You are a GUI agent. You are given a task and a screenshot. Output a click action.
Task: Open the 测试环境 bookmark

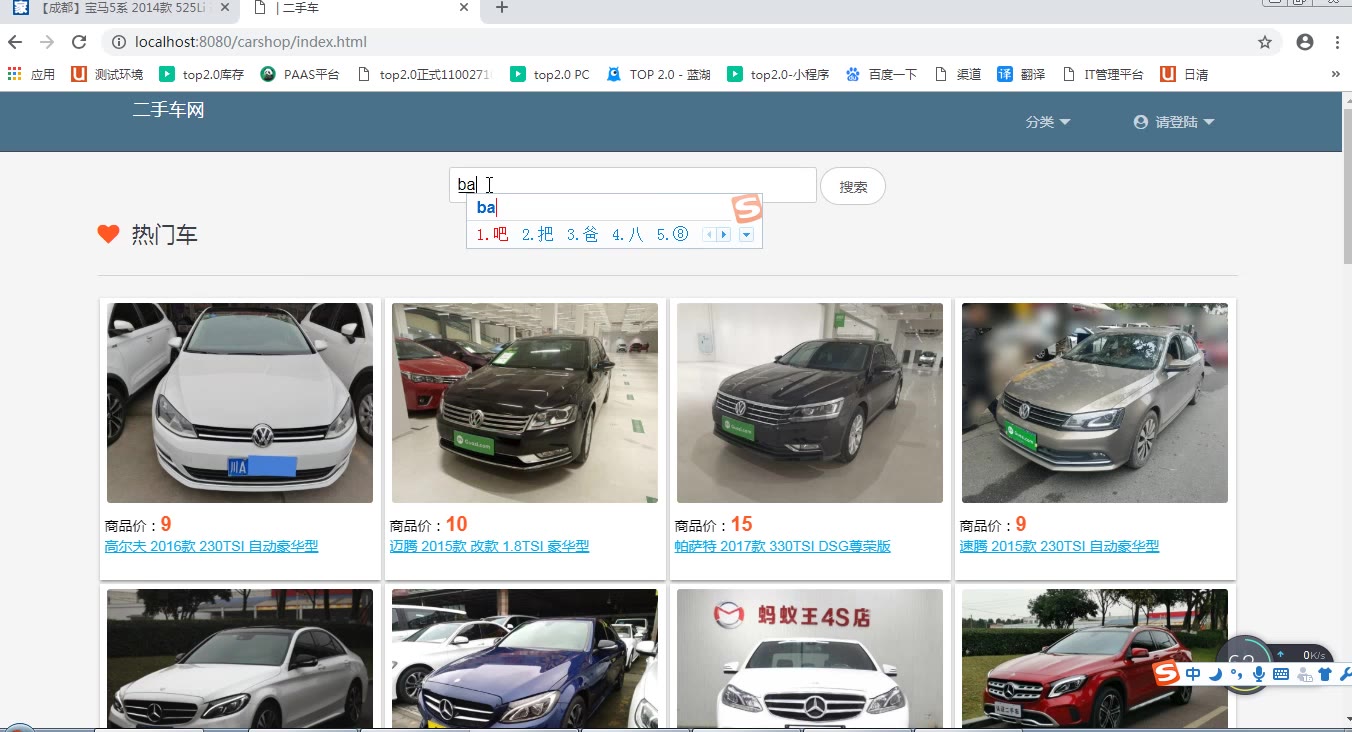coord(107,74)
